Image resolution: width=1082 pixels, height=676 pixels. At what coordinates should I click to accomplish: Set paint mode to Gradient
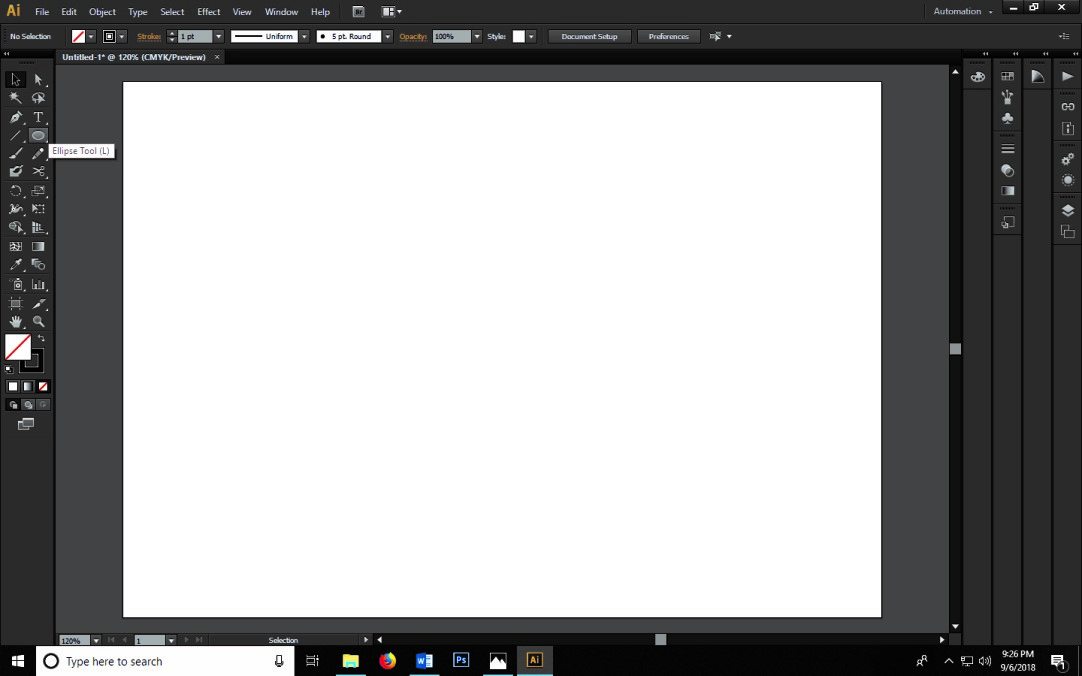[x=28, y=386]
